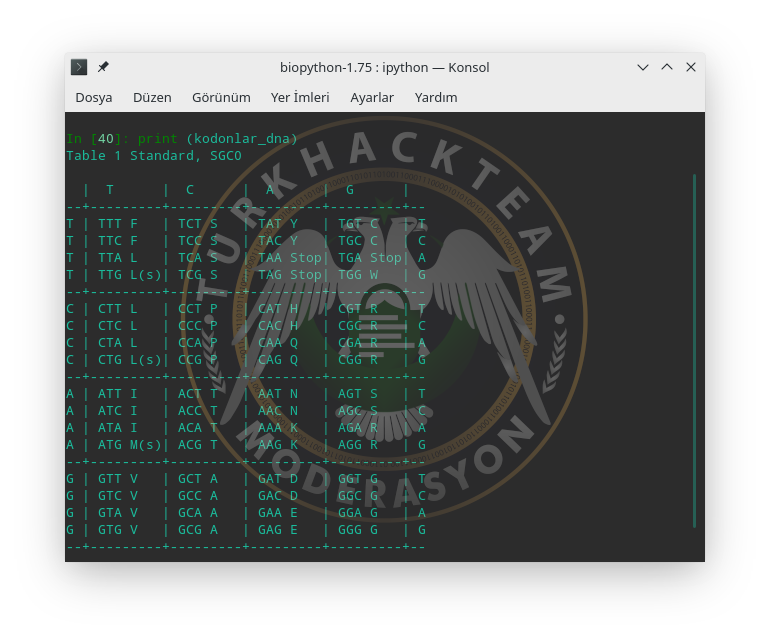This screenshot has height=639, width=770.
Task: Click the 'CGT R' codon cell
Action: click(358, 309)
